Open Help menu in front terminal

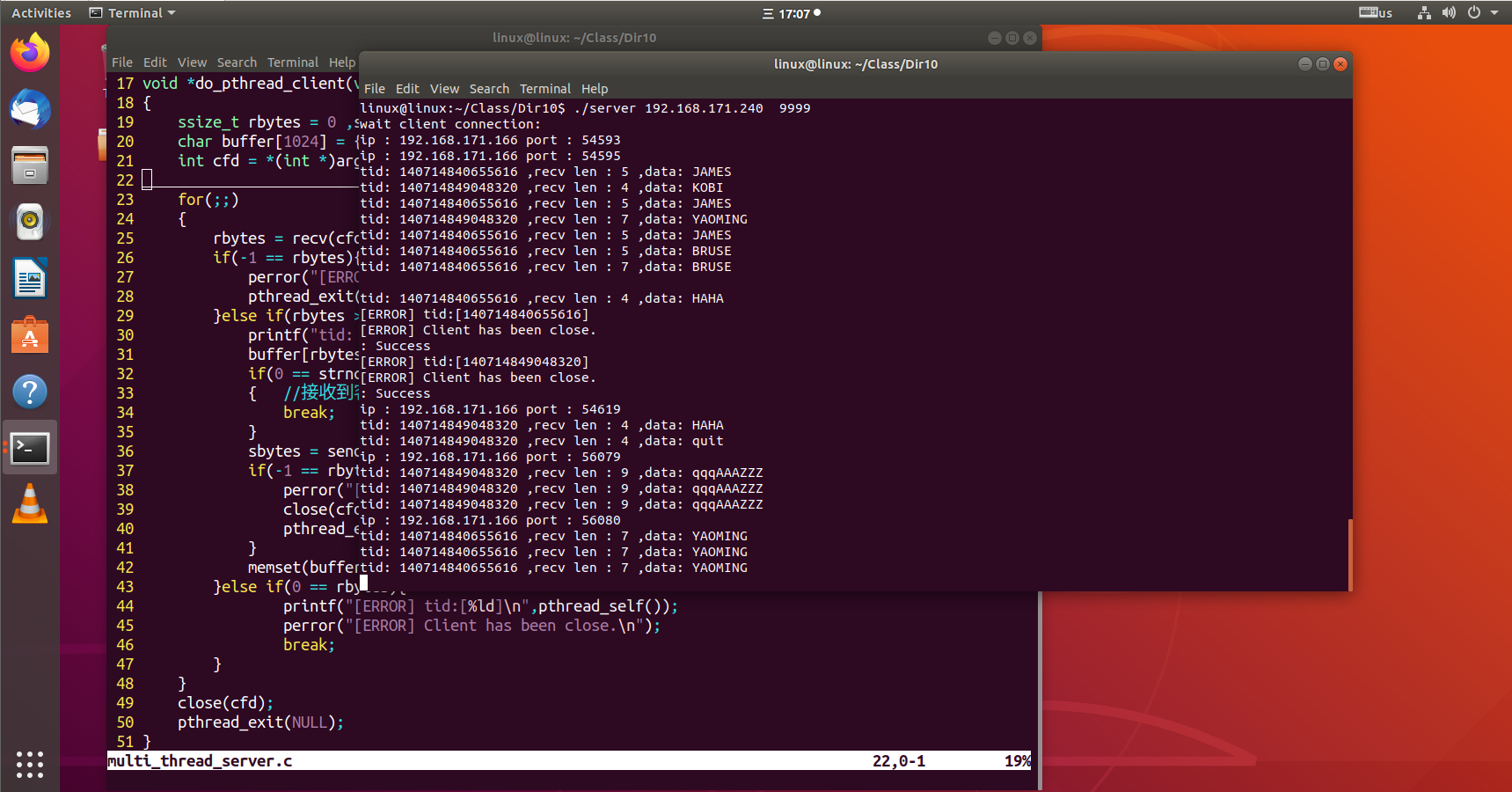(x=595, y=89)
